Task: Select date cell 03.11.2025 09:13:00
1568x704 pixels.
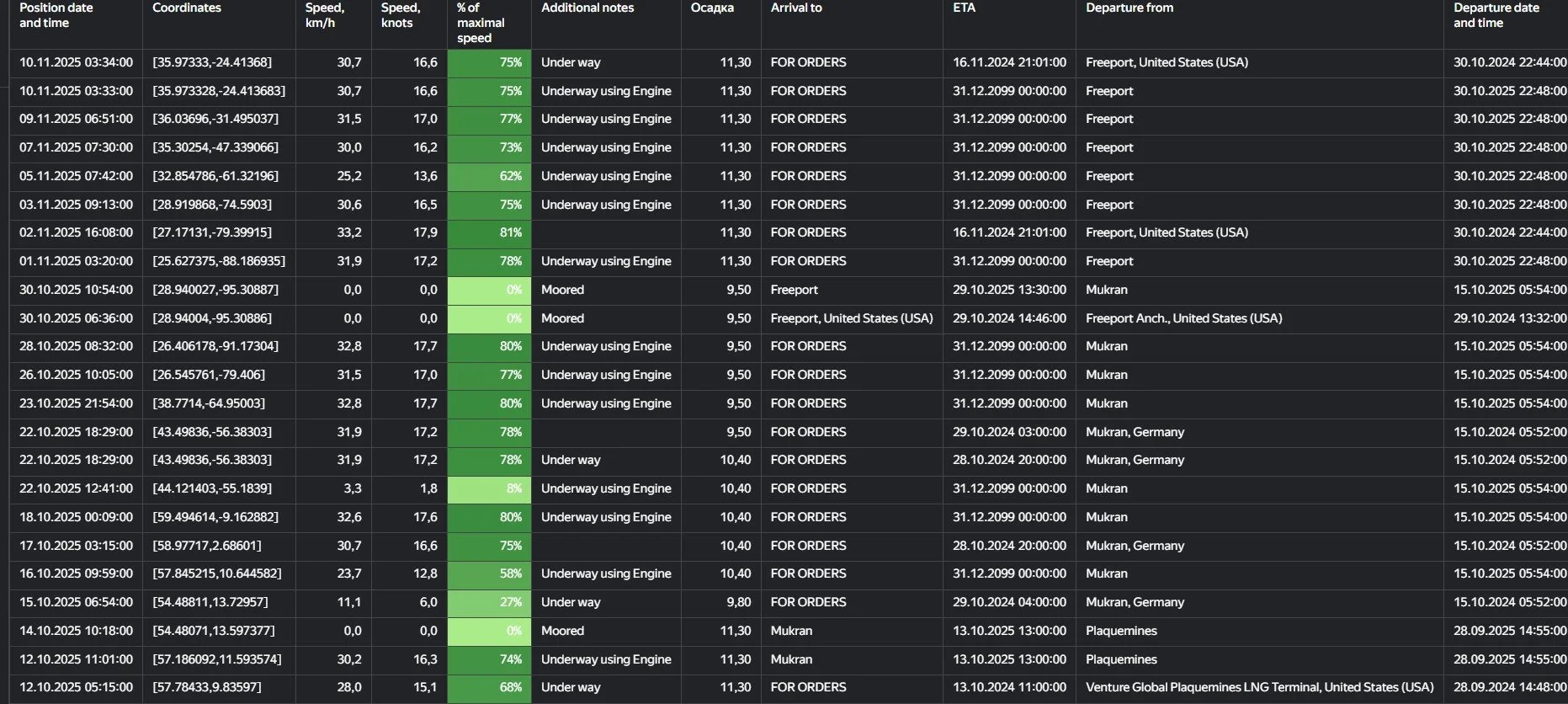Action: coord(76,205)
